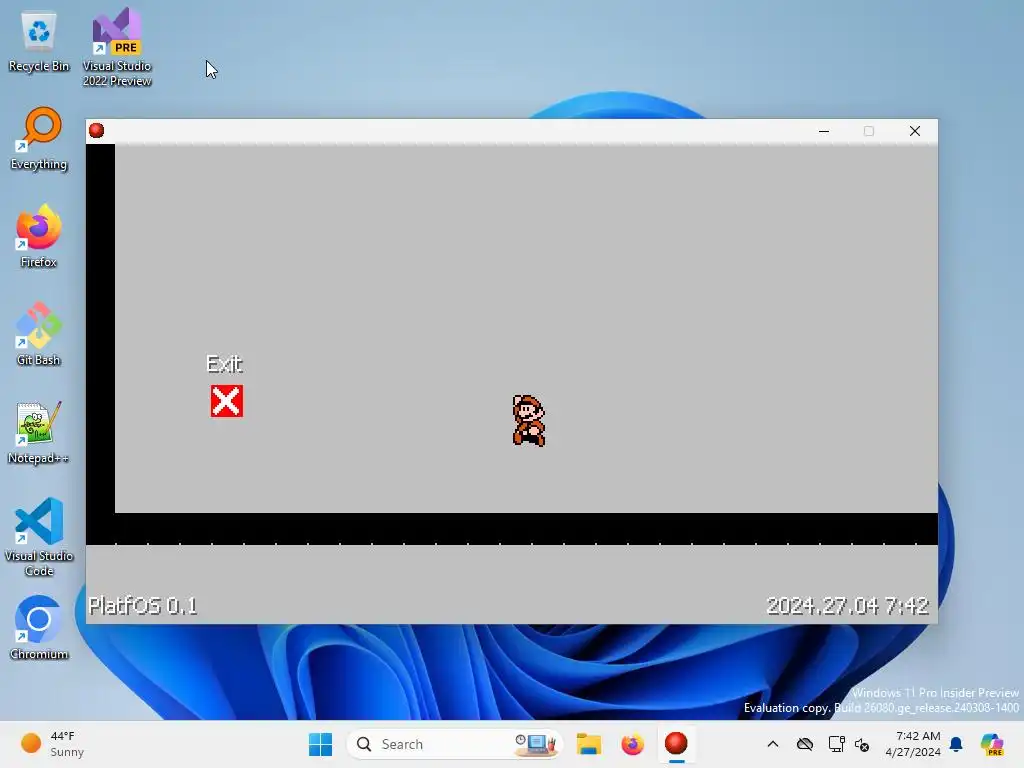Select the Notepad++ desktop shortcut
This screenshot has height=768, width=1024.
pyautogui.click(x=39, y=432)
